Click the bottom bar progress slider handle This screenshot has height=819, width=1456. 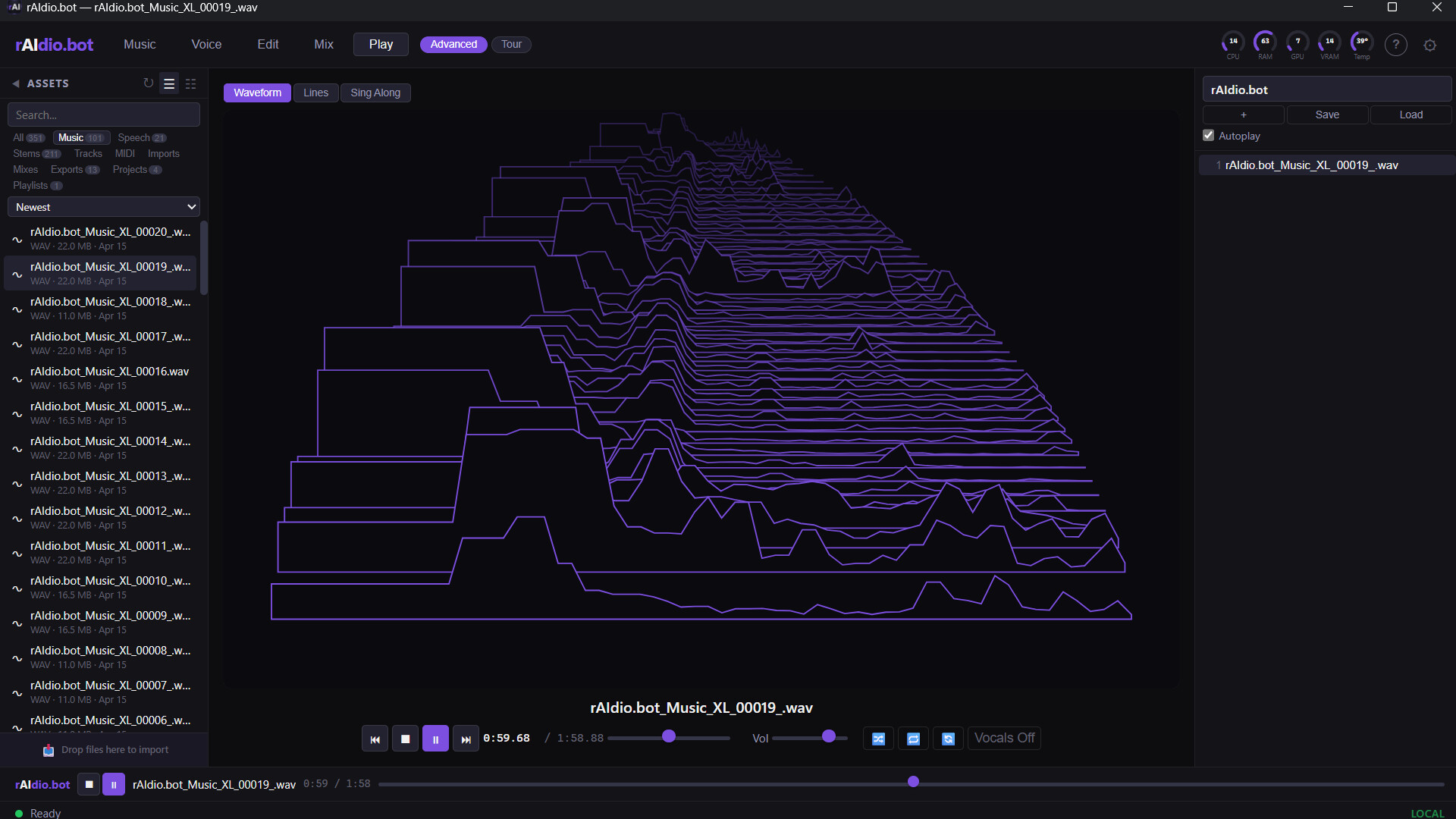click(913, 782)
